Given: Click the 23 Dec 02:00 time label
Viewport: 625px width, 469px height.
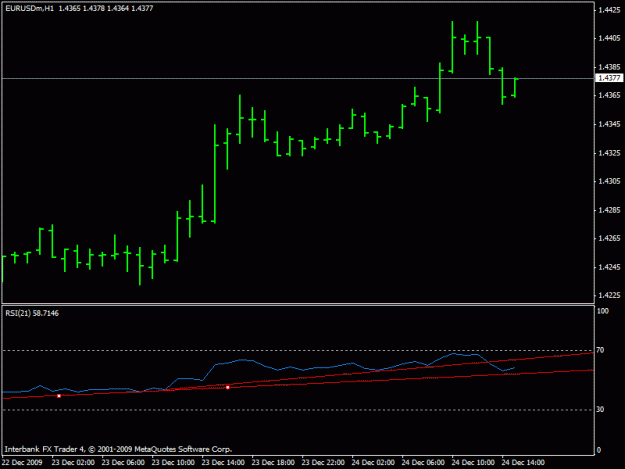Looking at the screenshot, I should click(x=73, y=462).
